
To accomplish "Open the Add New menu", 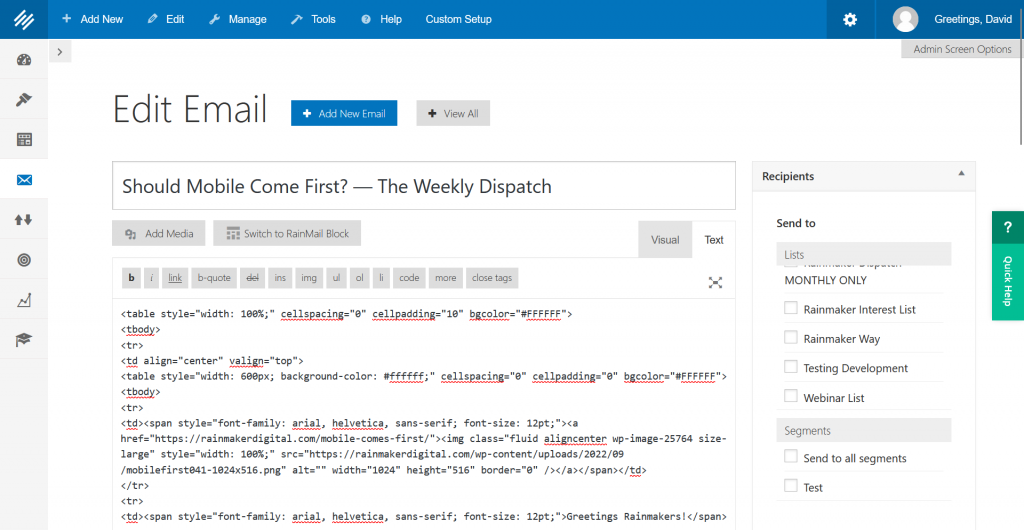I will pos(92,20).
